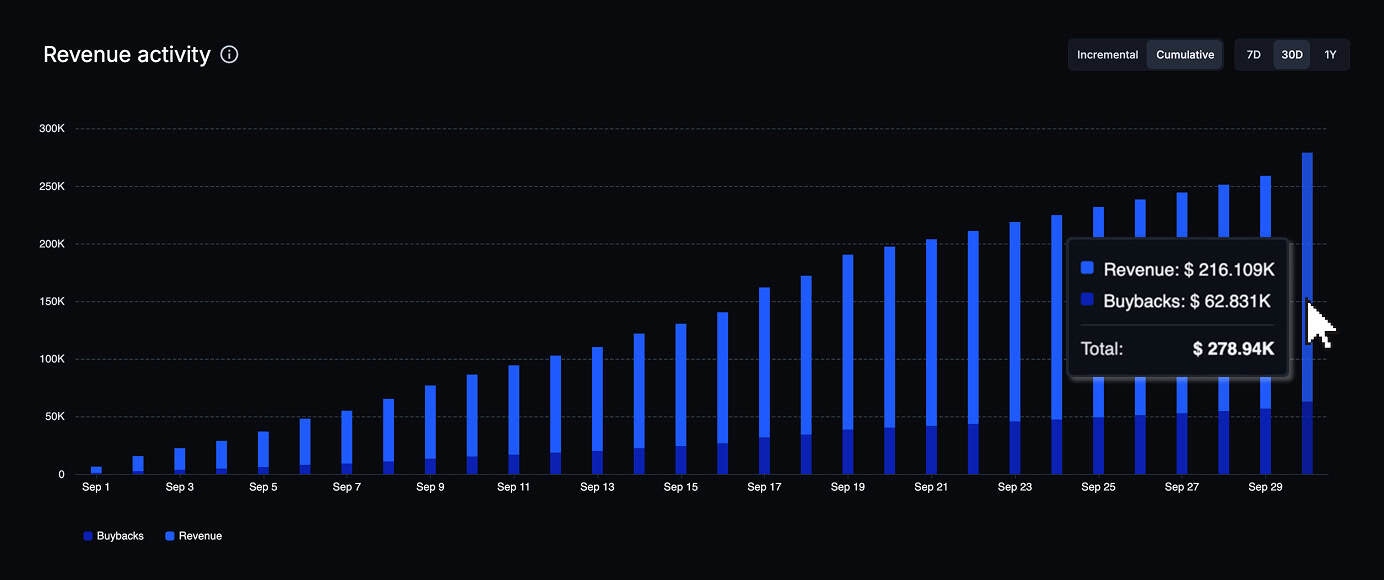Choose the 30D time range
The width and height of the screenshot is (1384, 580).
[1292, 55]
